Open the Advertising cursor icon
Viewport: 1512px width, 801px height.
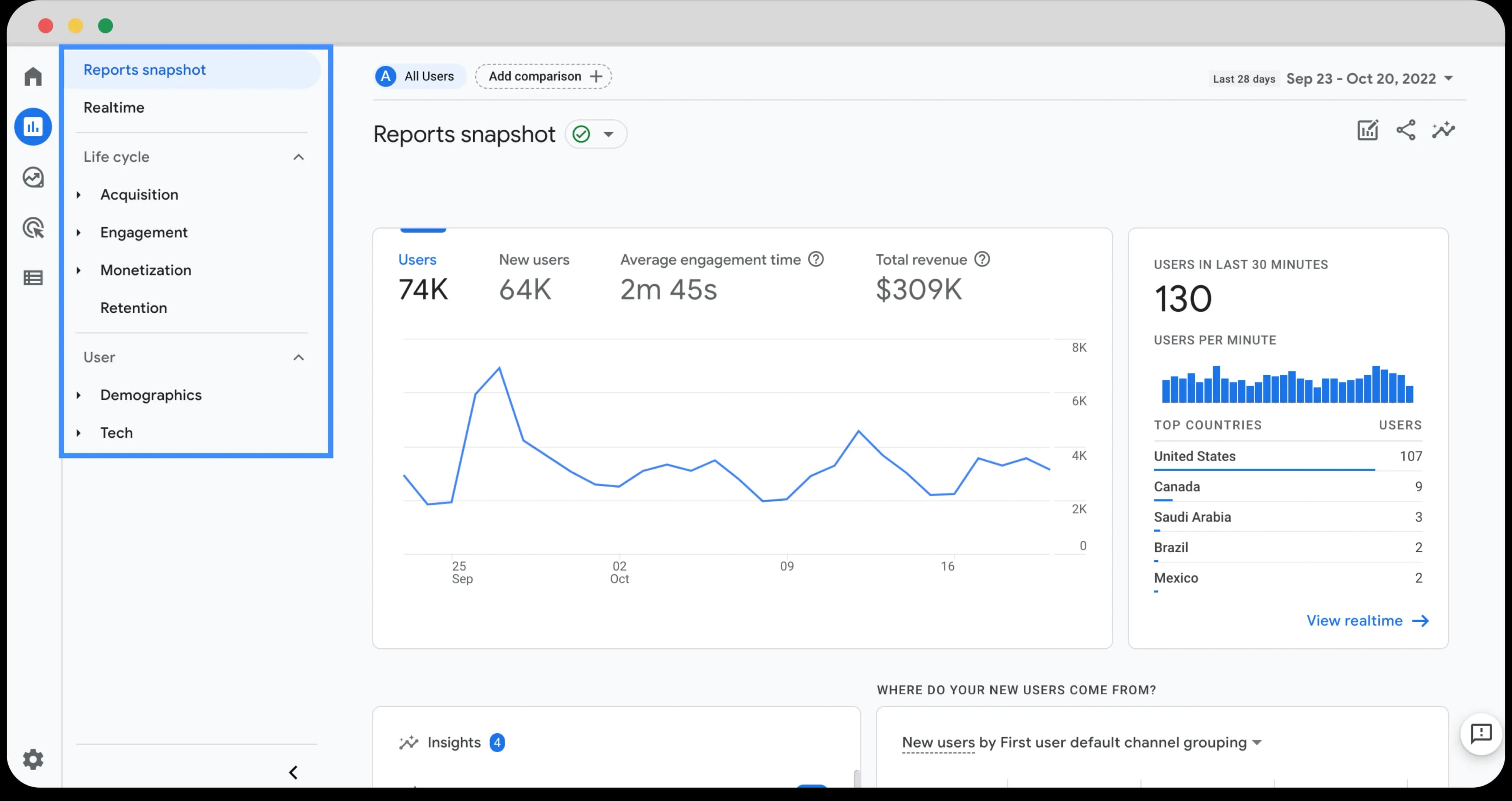click(x=33, y=228)
